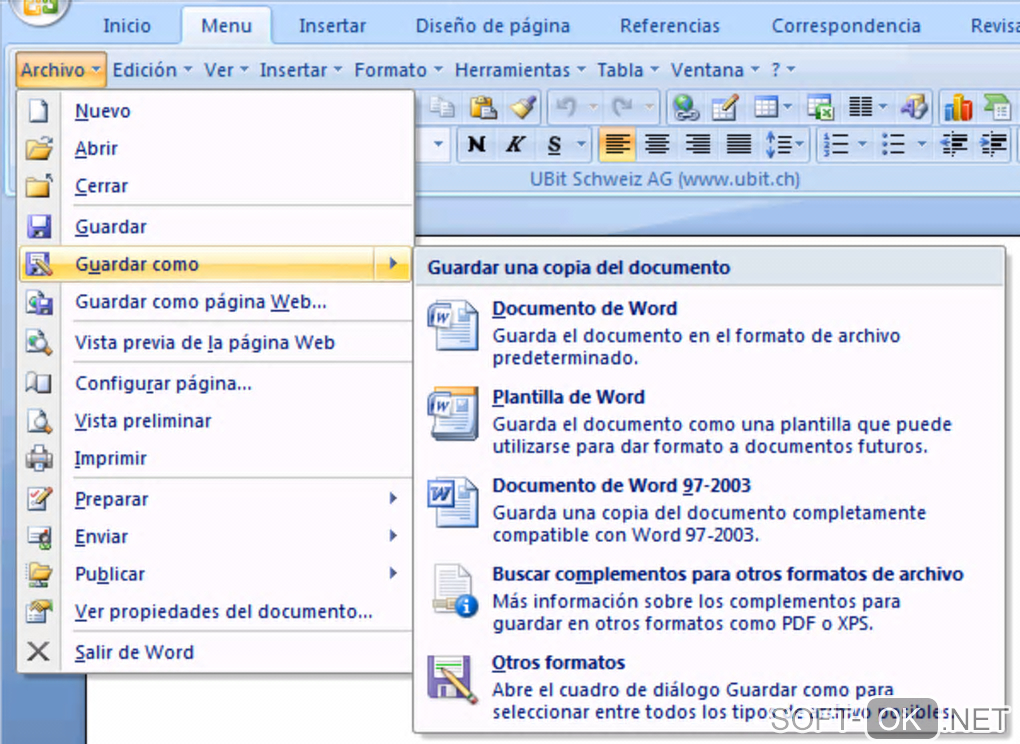This screenshot has height=744, width=1020.
Task: Toggle bold formatting with the N button
Action: pyautogui.click(x=476, y=144)
